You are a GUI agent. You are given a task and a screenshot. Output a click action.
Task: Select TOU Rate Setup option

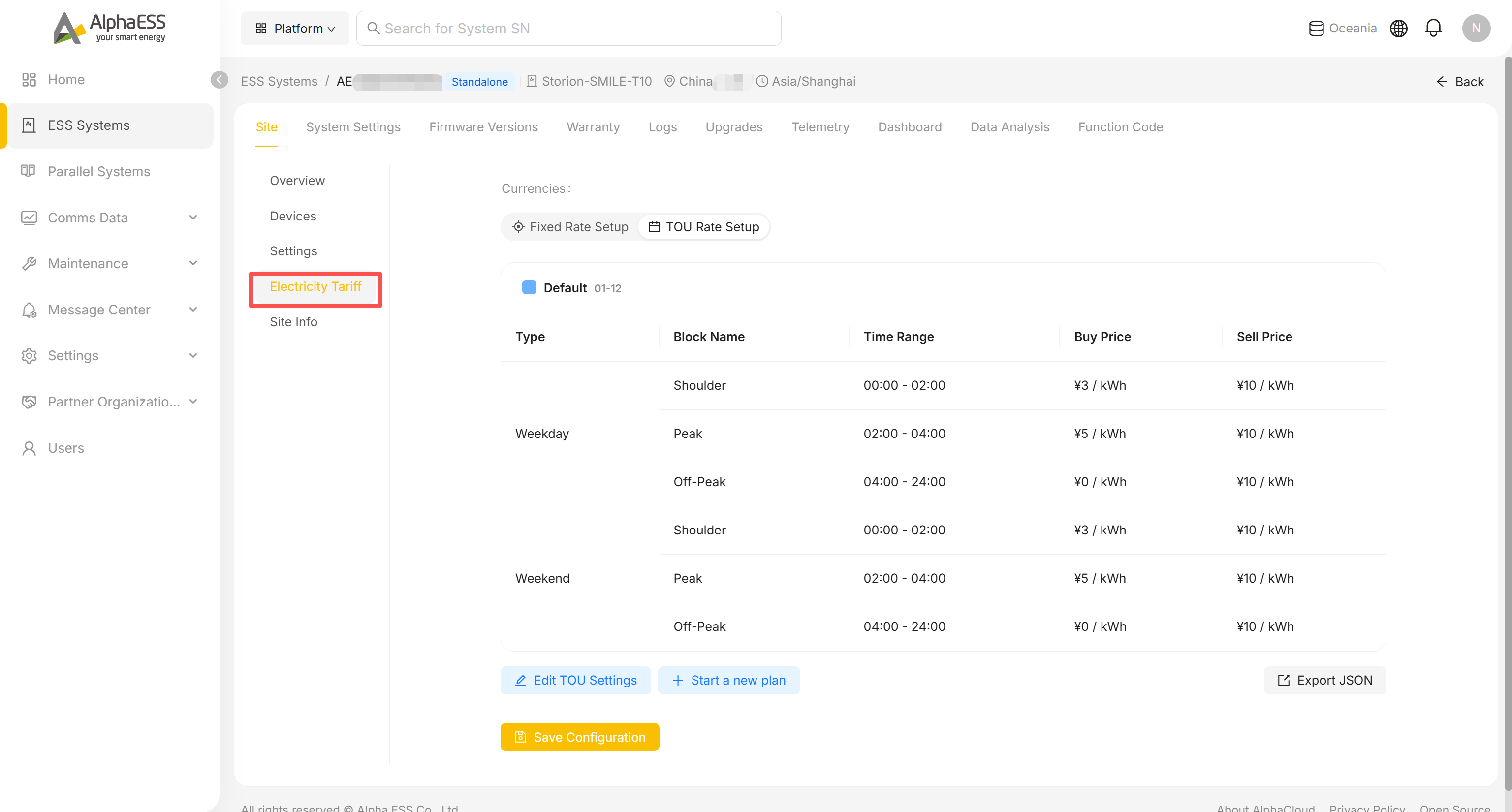[x=704, y=227]
